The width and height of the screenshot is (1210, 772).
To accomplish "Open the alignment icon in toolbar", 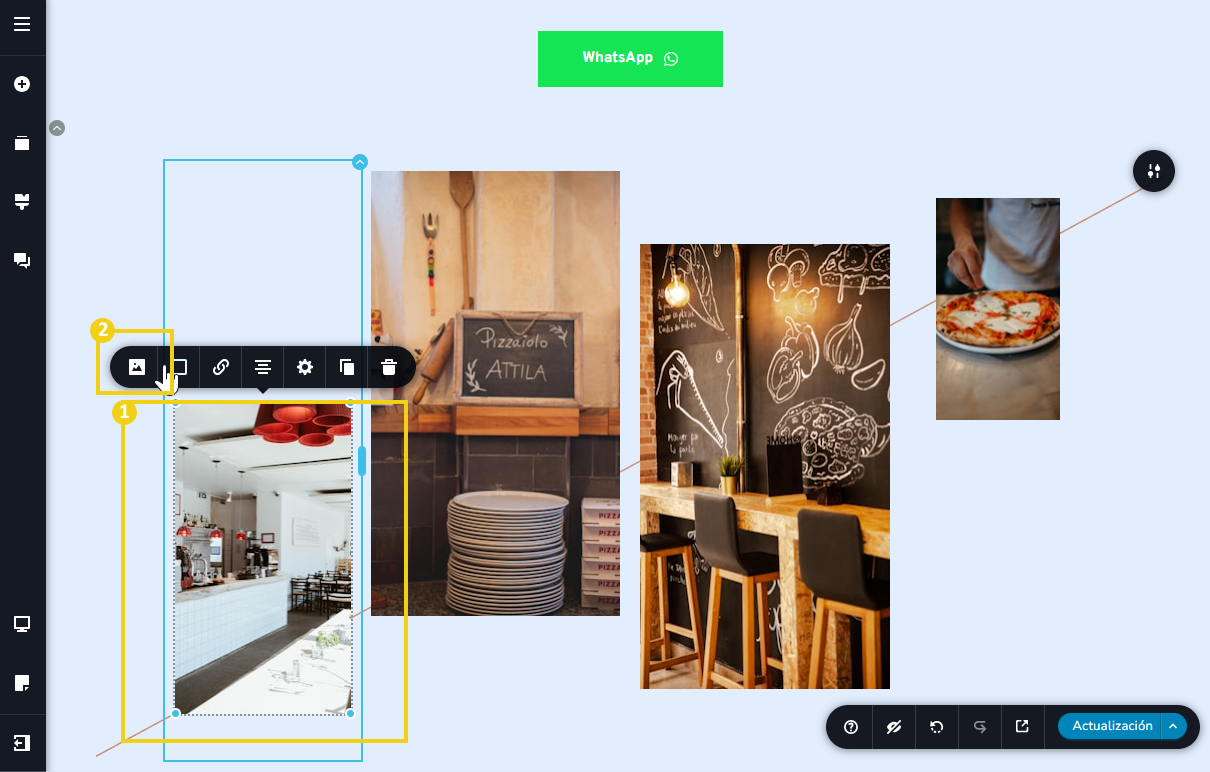I will click(263, 367).
